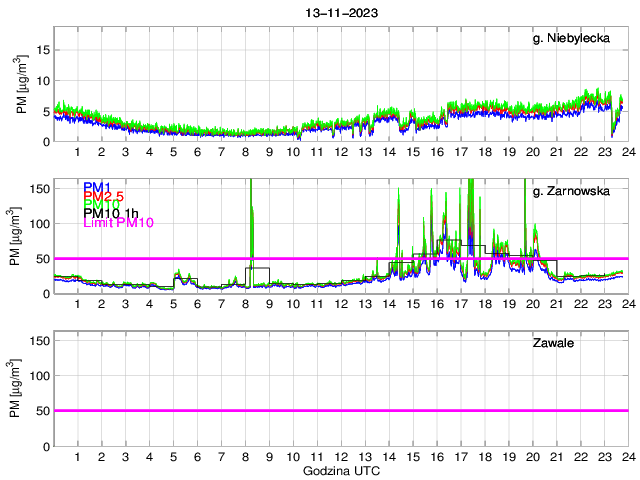Click the hour 12 tick below the Niebylecka chart
This screenshot has width=640, height=480.
point(340,152)
